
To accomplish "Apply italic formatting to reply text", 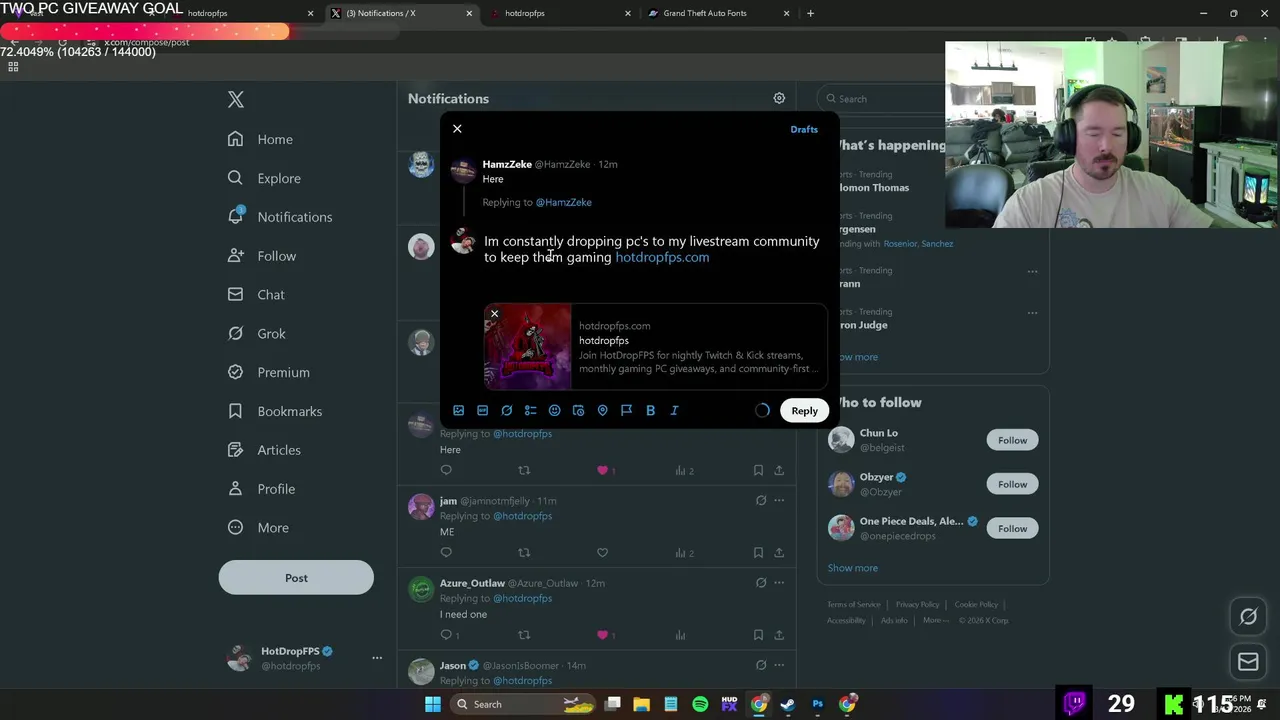I will pos(674,410).
